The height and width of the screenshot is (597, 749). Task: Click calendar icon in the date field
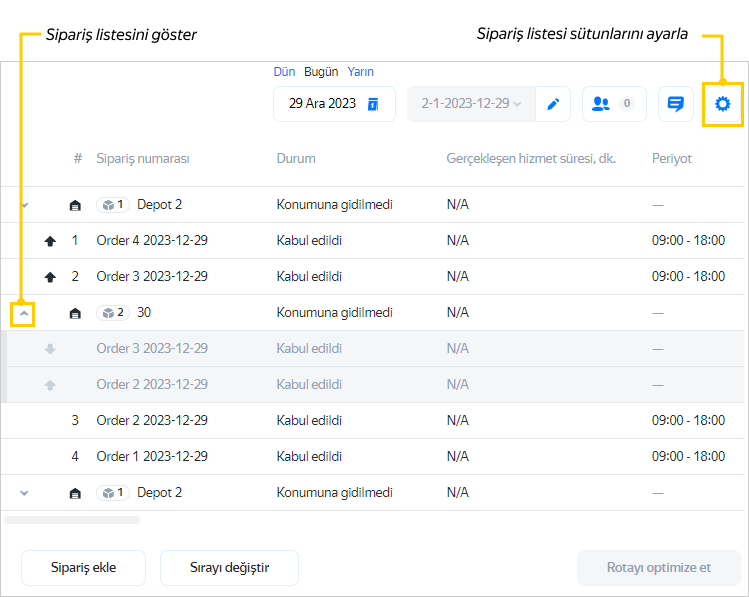tap(373, 104)
